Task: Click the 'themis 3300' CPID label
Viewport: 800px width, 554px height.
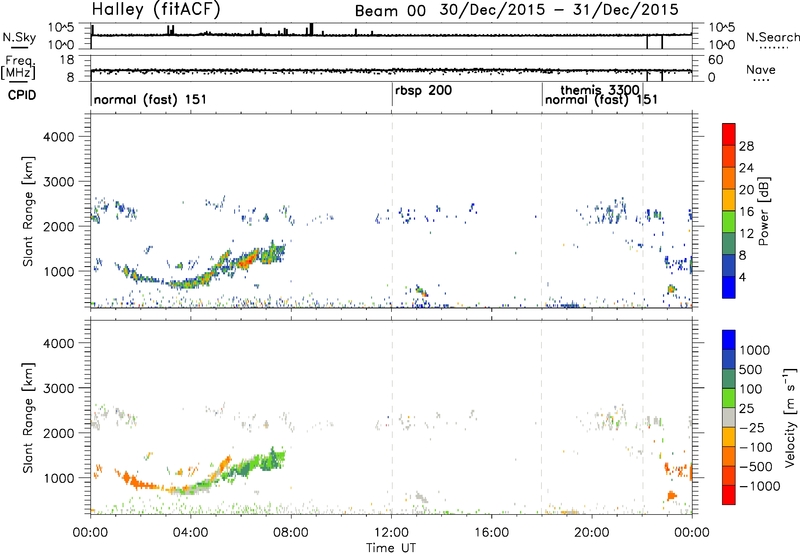Action: point(599,90)
